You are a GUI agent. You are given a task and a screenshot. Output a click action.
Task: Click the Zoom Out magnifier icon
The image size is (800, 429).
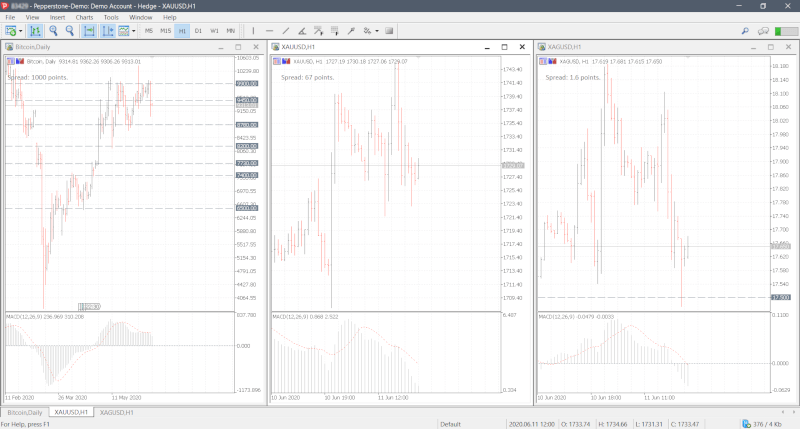point(71,31)
